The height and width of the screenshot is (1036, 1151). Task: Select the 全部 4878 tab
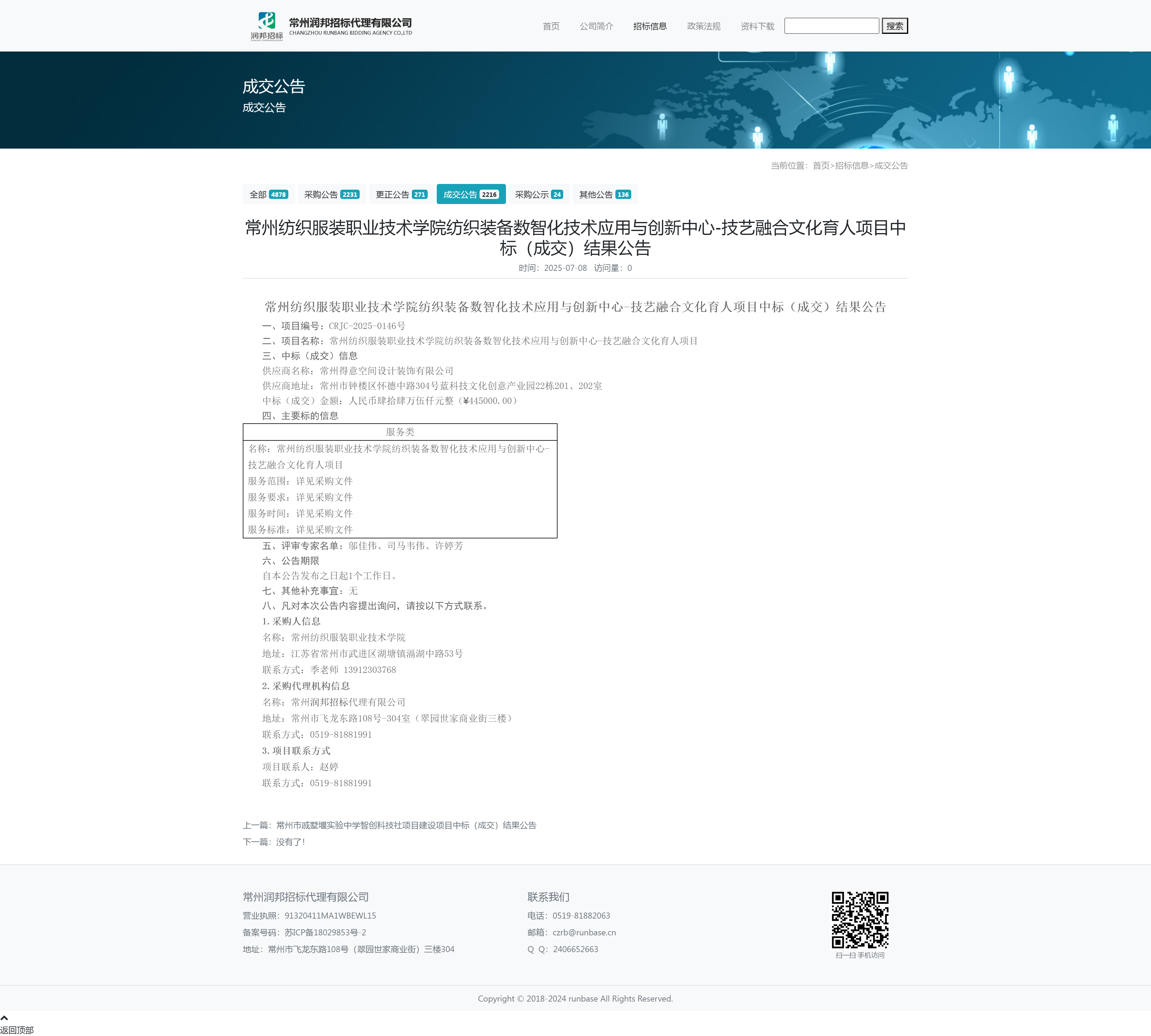(269, 195)
